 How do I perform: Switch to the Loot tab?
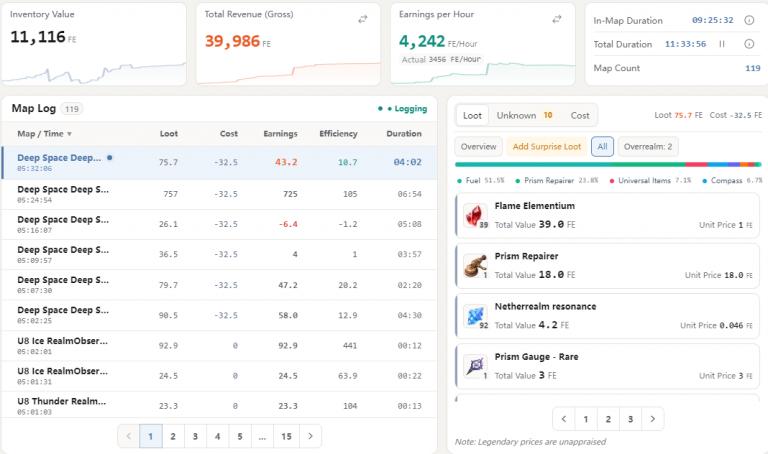coord(472,116)
